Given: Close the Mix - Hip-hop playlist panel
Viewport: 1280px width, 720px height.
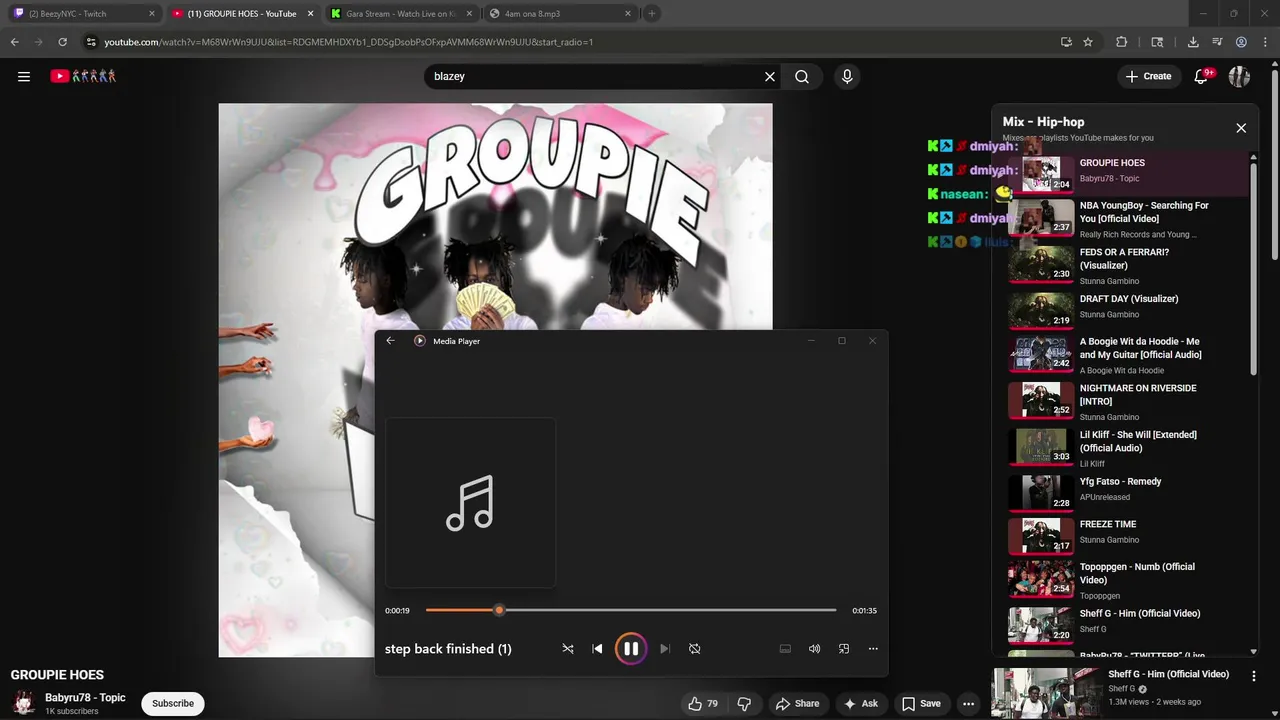Looking at the screenshot, I should coord(1241,128).
